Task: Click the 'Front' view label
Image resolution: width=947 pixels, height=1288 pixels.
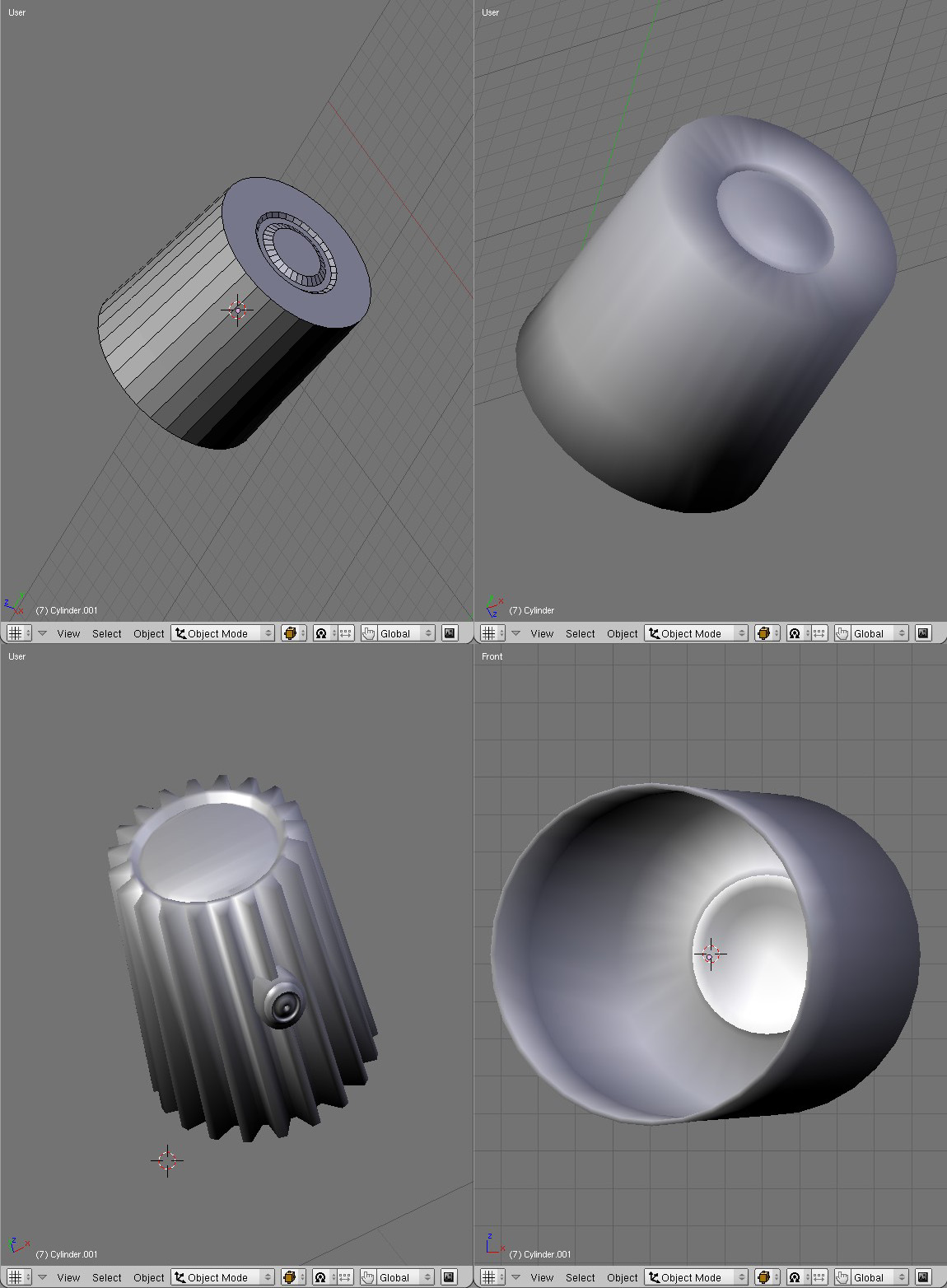Action: click(x=492, y=656)
